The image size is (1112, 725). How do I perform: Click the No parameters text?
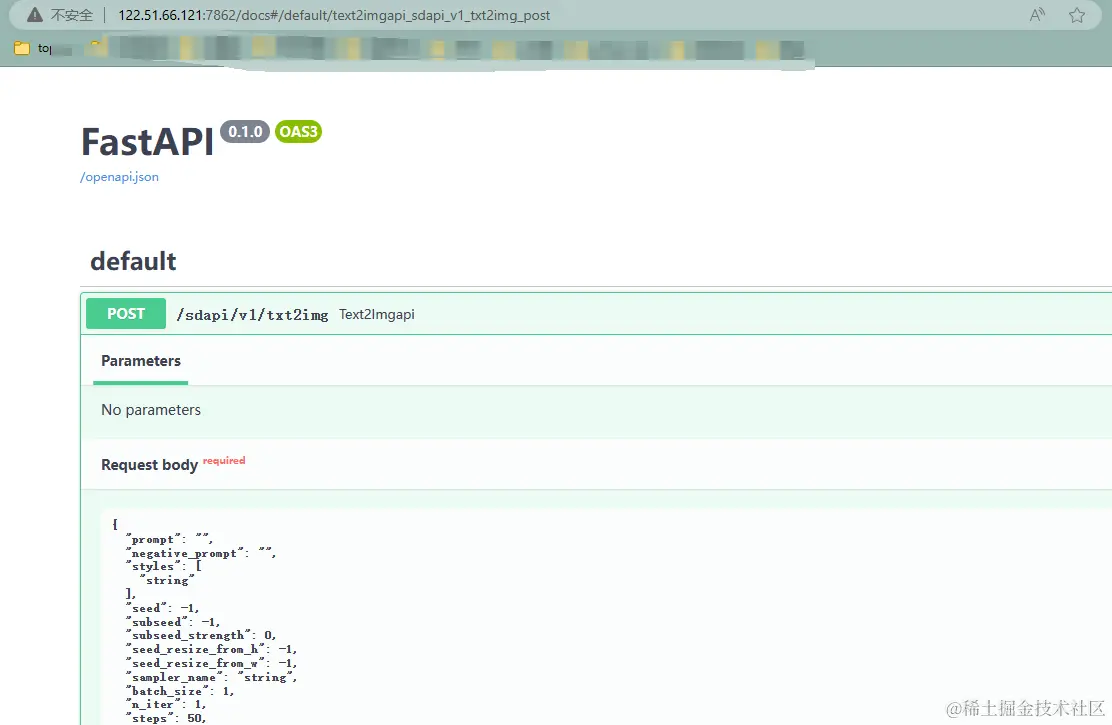151,409
